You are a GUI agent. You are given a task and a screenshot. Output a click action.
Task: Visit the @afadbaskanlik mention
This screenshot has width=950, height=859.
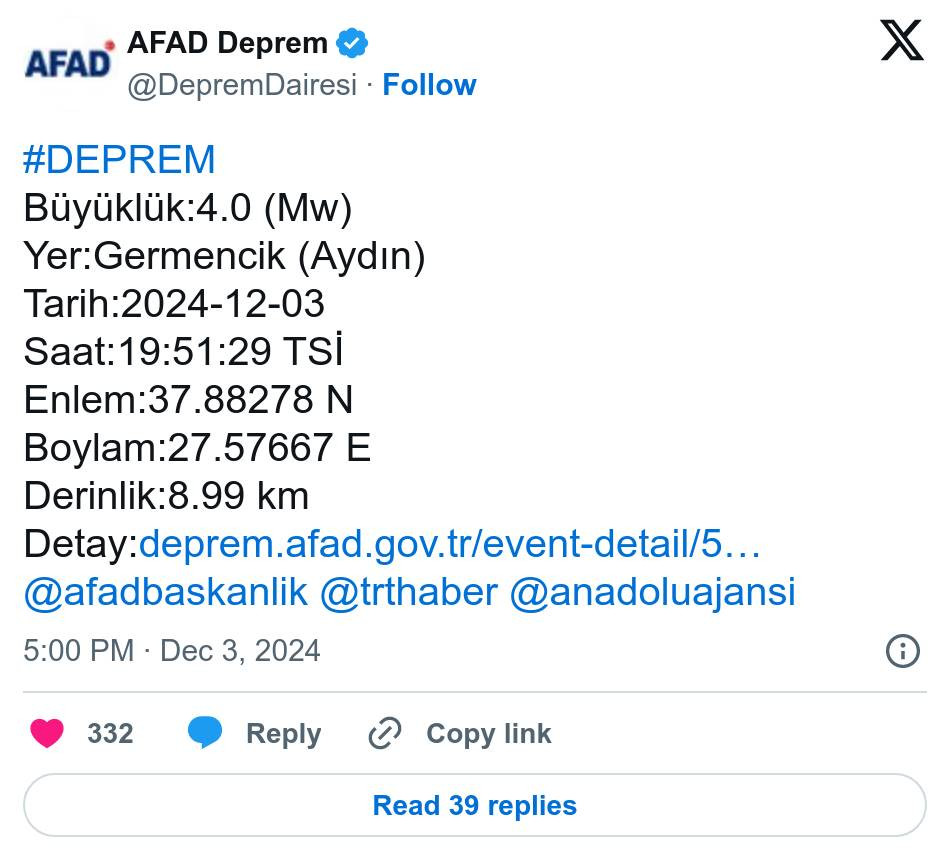(x=165, y=592)
